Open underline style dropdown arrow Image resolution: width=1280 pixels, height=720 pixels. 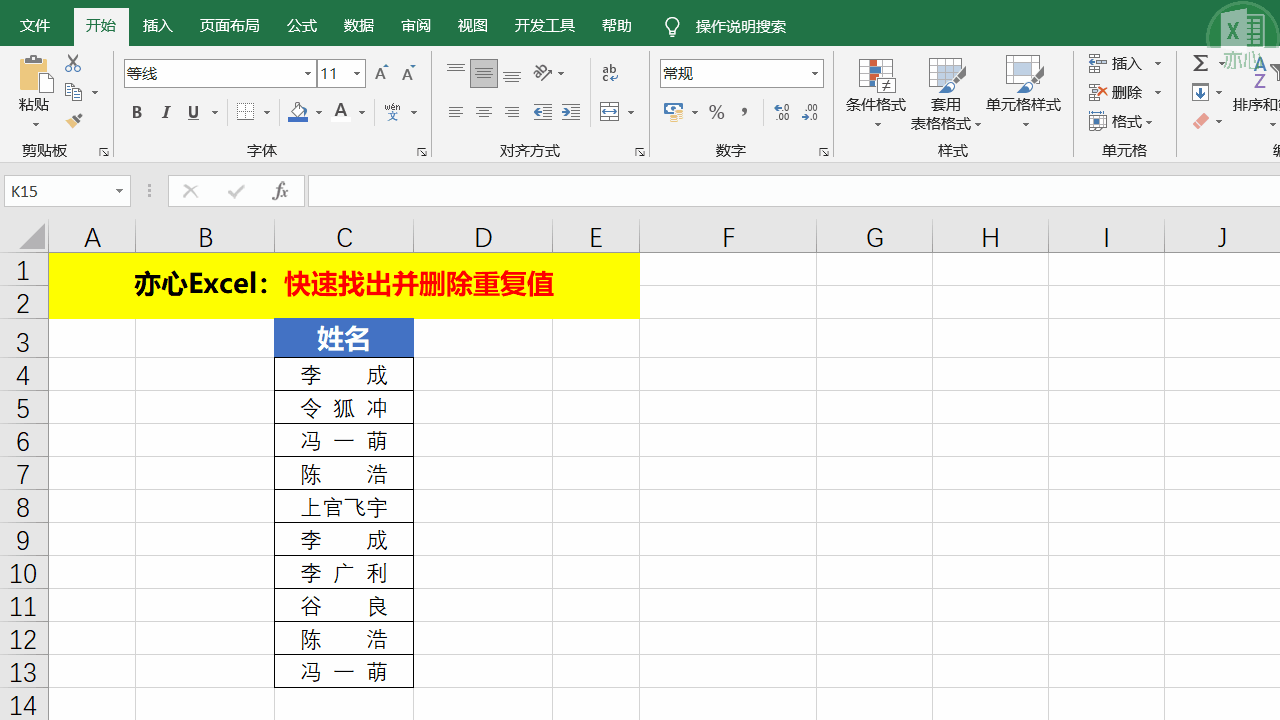(x=215, y=112)
